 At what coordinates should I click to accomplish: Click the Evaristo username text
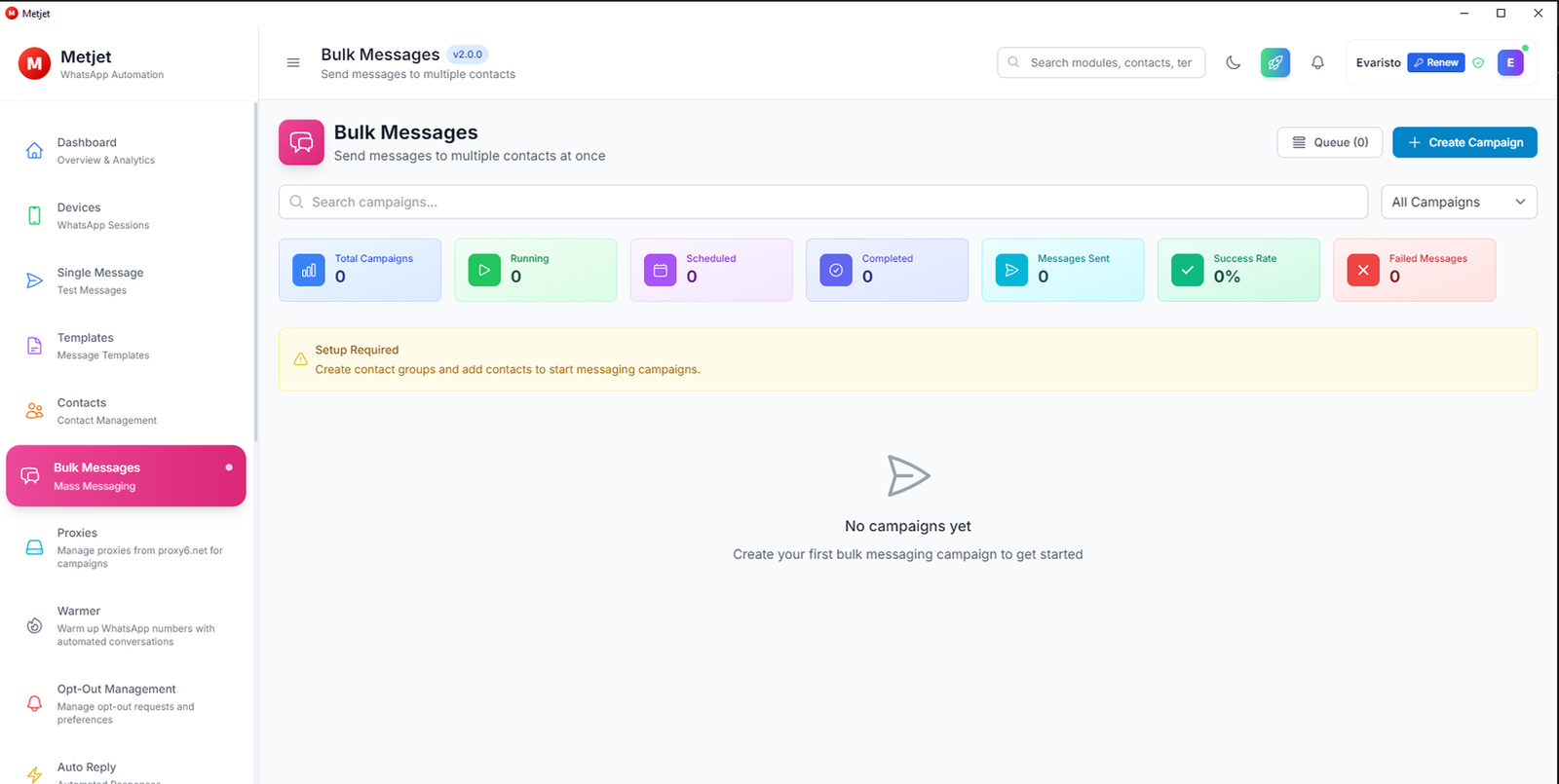pyautogui.click(x=1378, y=62)
